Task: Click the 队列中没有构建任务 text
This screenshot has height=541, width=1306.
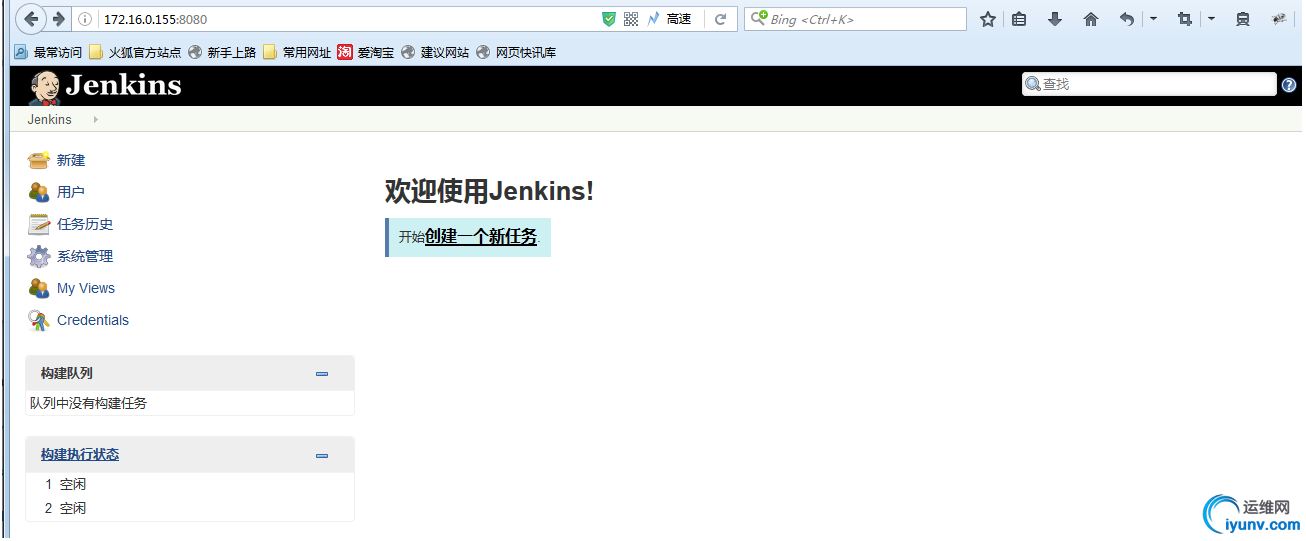Action: pyautogui.click(x=88, y=403)
